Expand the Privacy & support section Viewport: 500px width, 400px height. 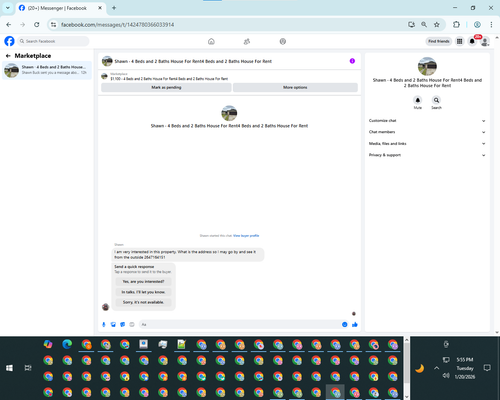coord(427,155)
